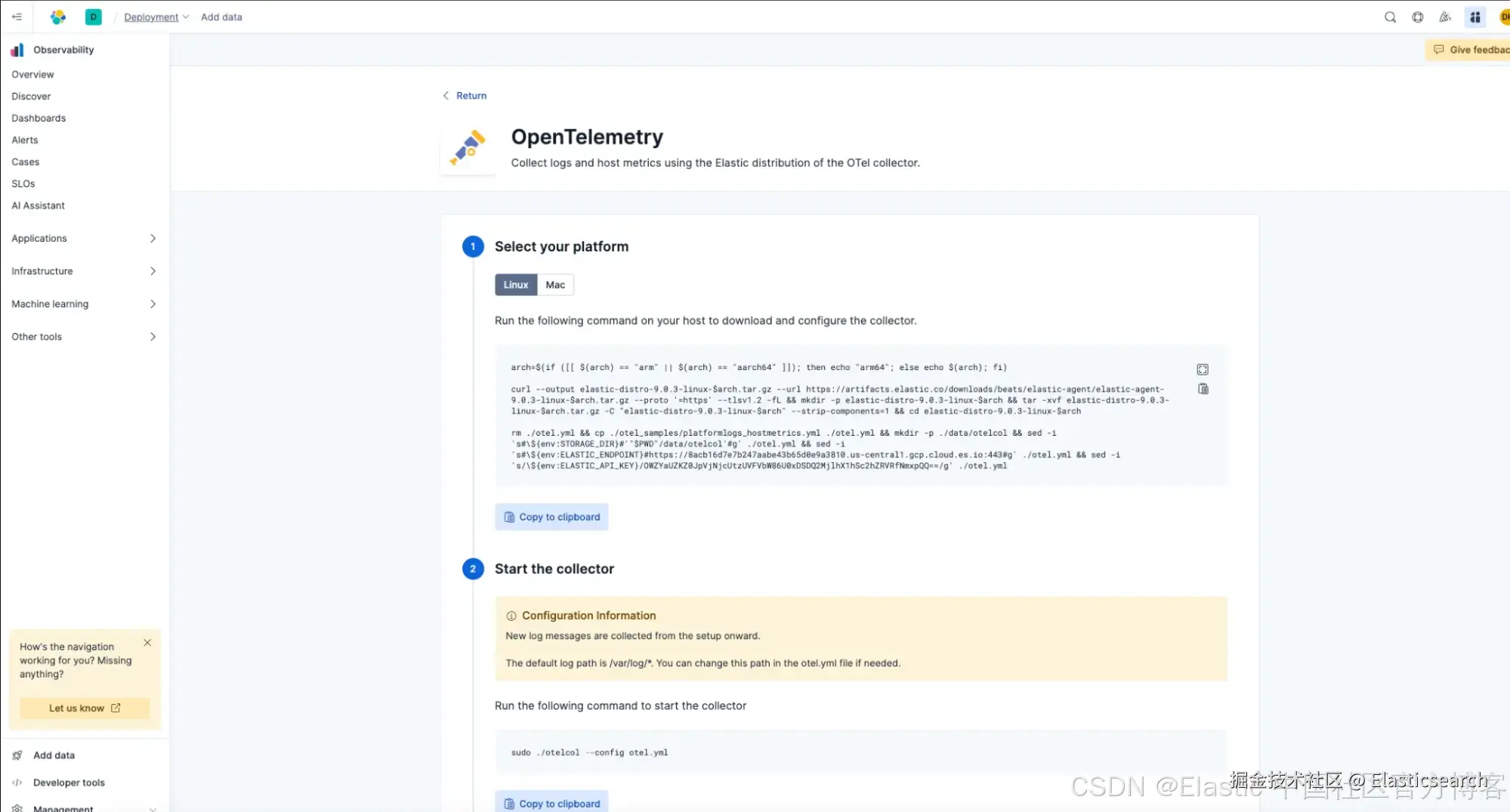The height and width of the screenshot is (812, 1510).
Task: Click the user avatar at top right
Action: [x=1504, y=17]
